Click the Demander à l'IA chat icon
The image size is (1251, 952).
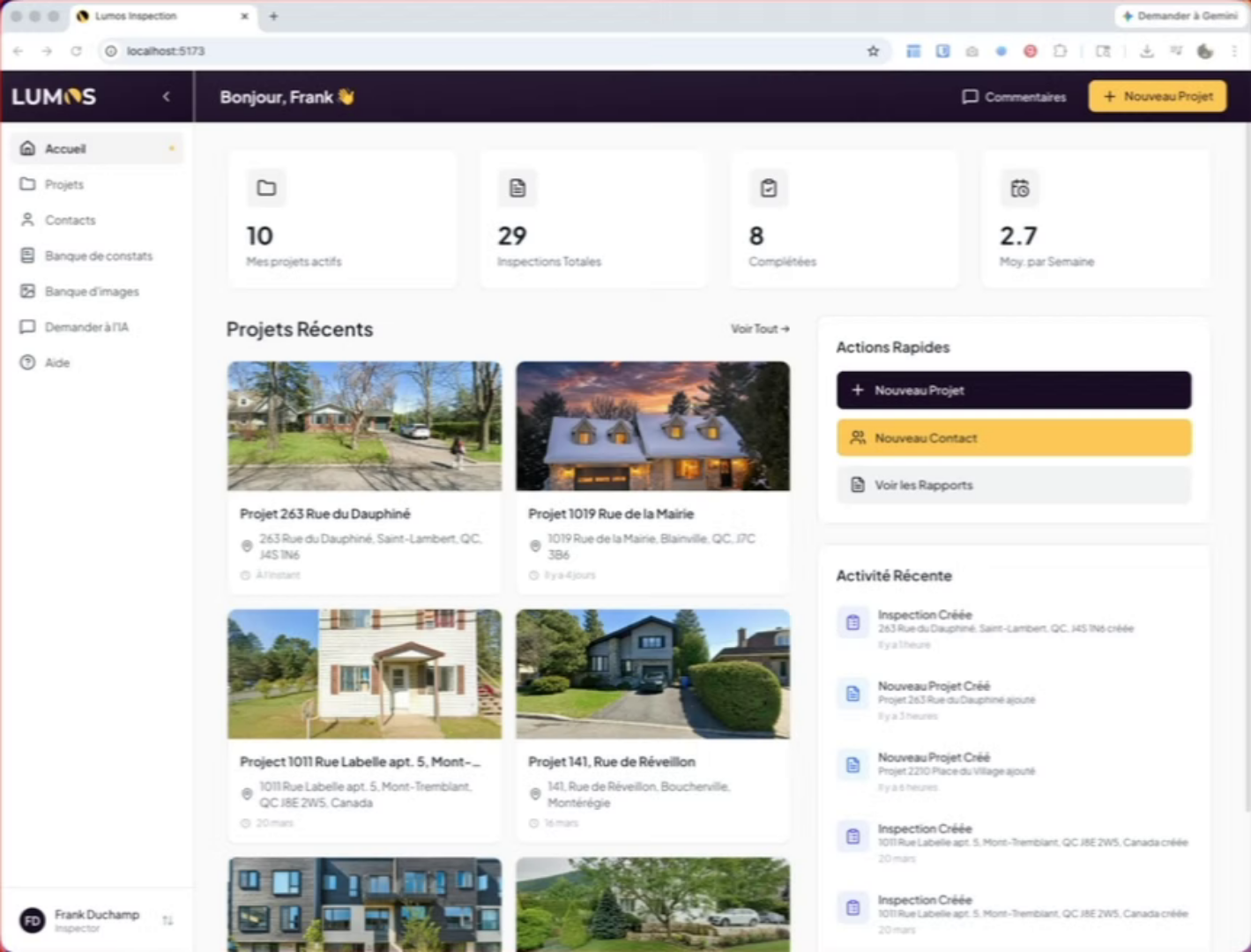(28, 327)
